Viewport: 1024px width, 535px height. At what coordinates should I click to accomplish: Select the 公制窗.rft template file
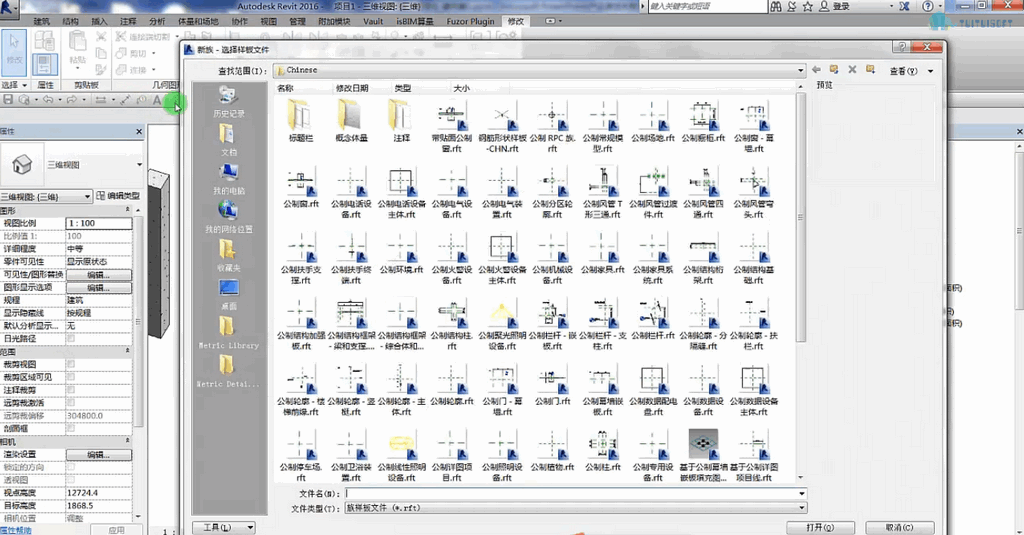tap(301, 188)
